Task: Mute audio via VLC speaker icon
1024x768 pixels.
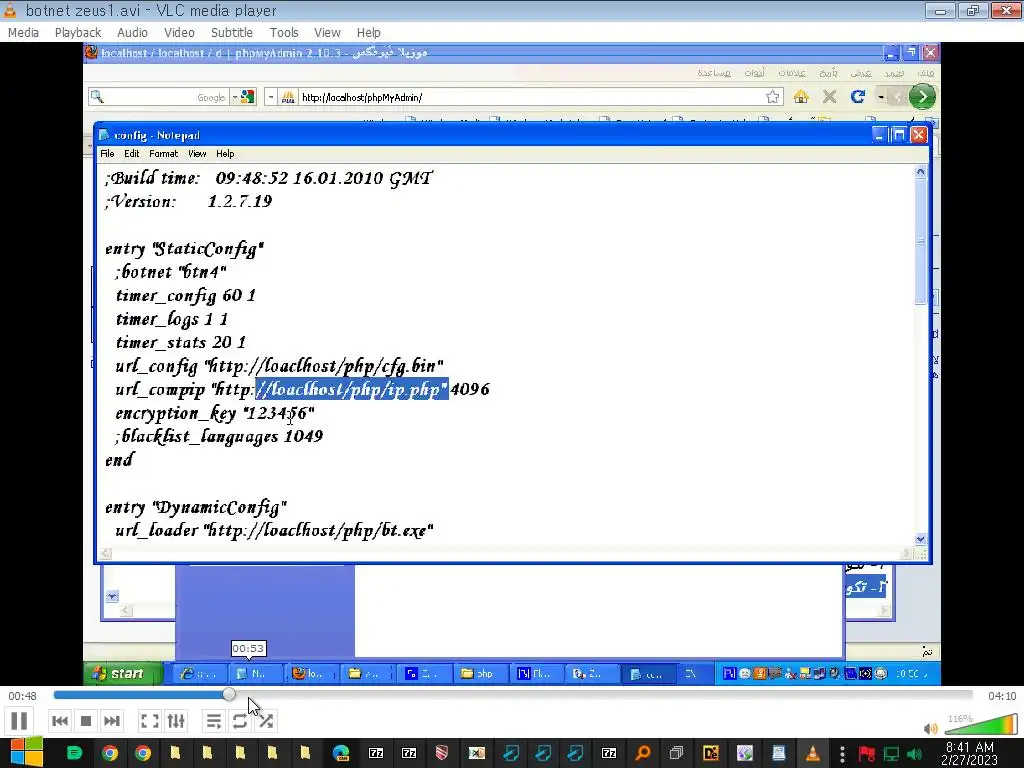Action: (931, 728)
